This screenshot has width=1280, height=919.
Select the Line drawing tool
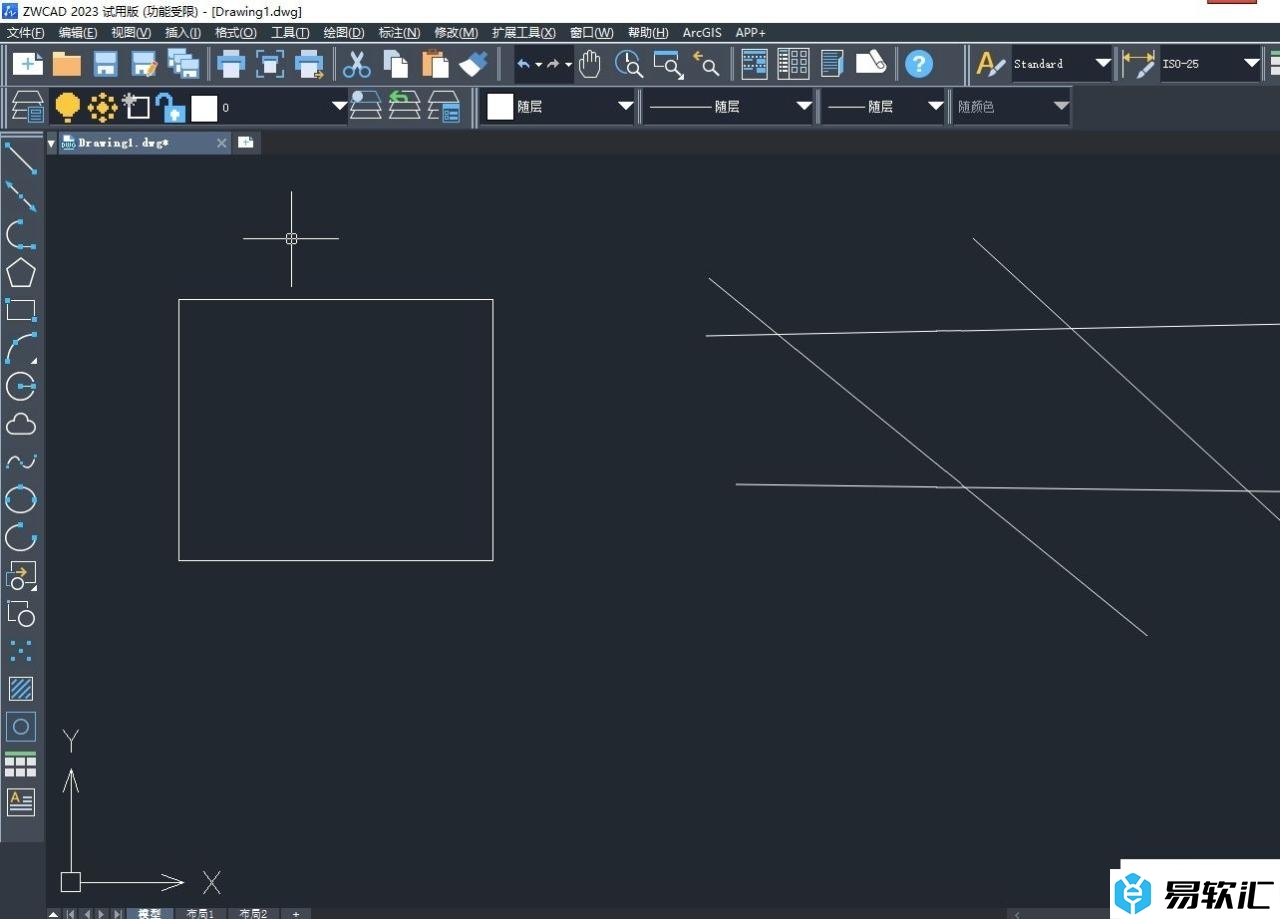point(21,158)
